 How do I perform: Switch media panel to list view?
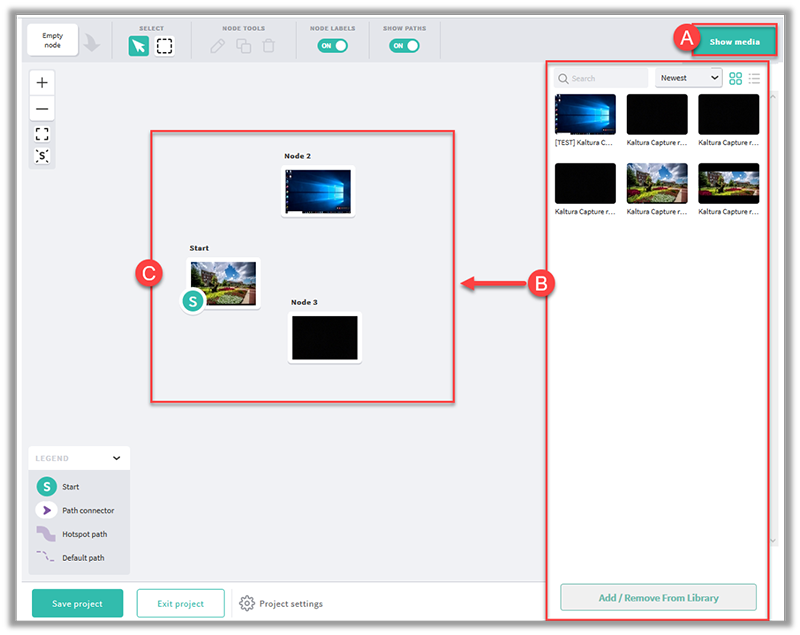(755, 78)
